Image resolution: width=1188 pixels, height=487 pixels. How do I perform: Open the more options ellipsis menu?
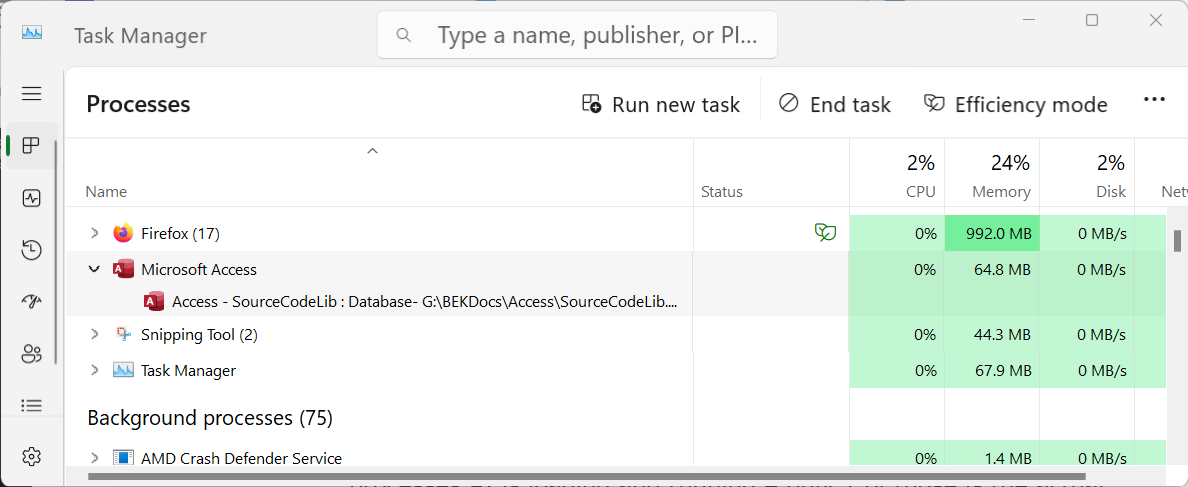1154,100
